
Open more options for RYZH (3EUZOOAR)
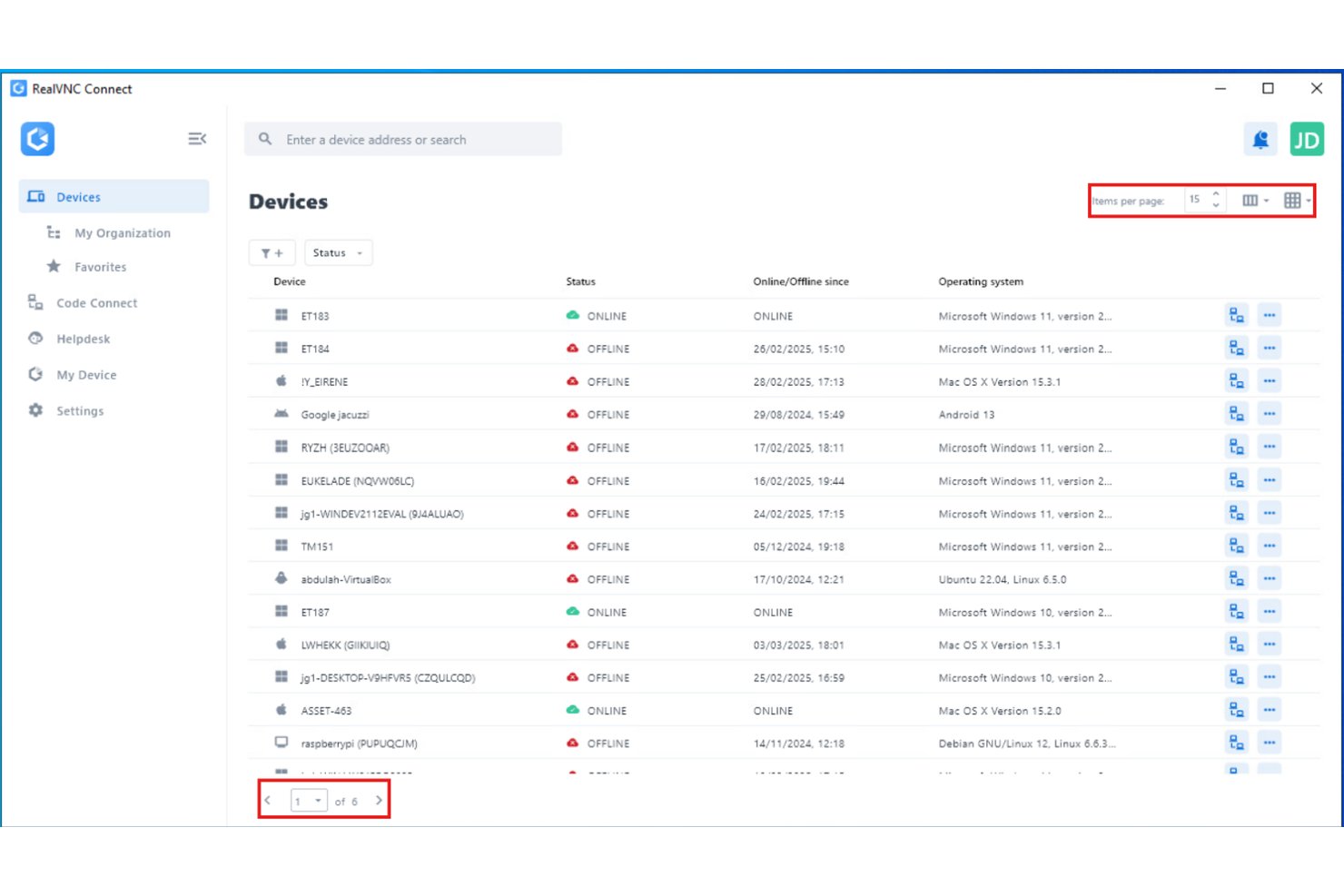(1270, 447)
